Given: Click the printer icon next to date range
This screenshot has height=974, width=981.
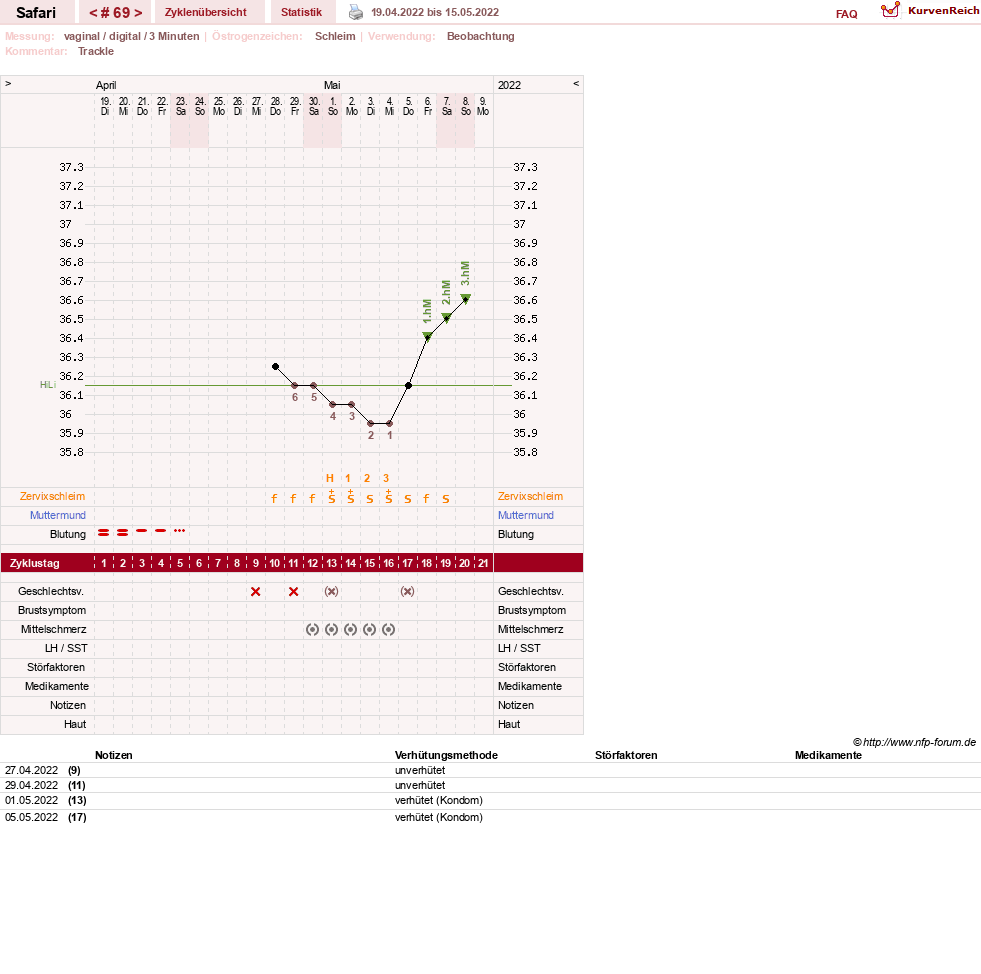Looking at the screenshot, I should pos(355,12).
